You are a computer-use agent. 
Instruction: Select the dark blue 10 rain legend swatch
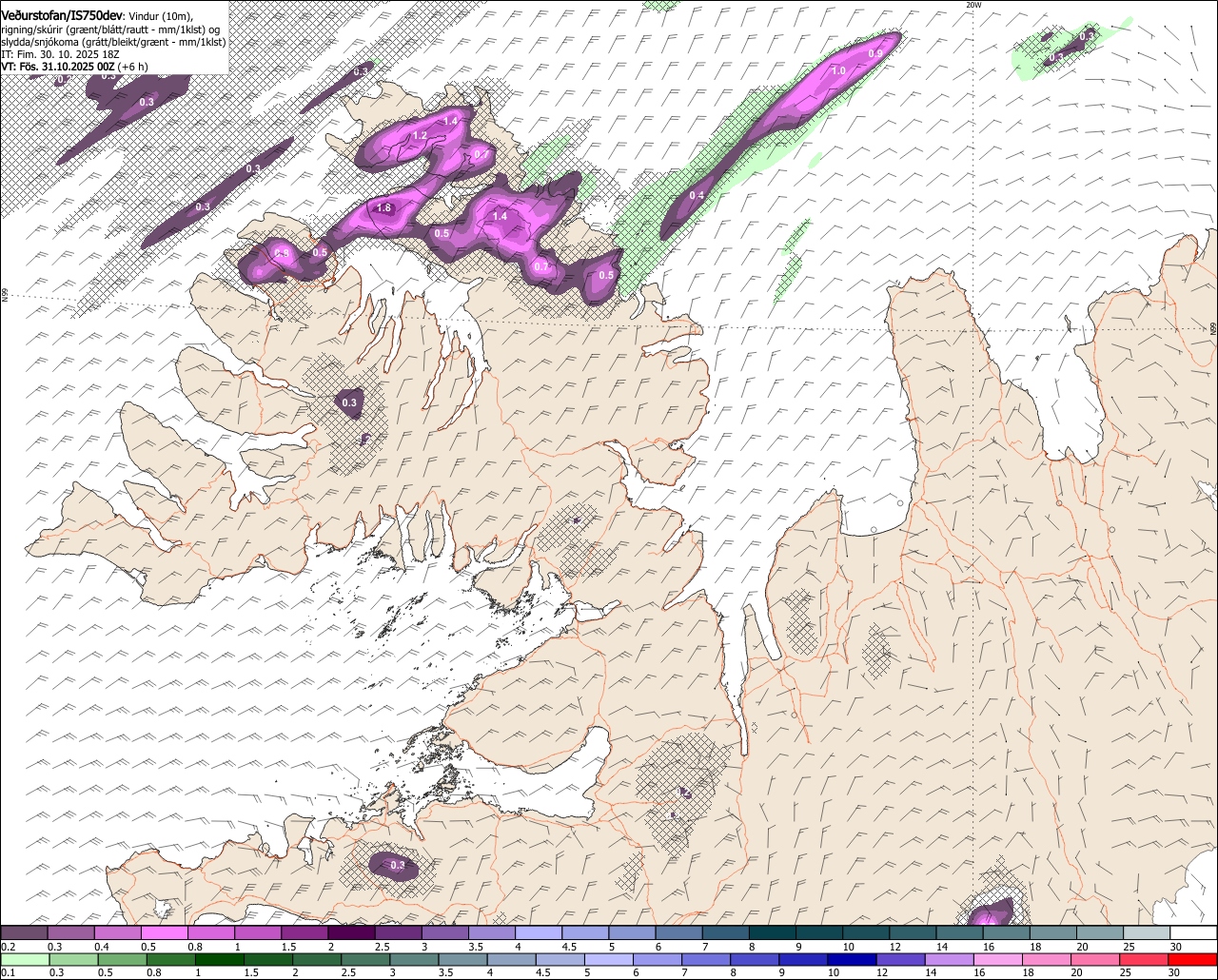click(850, 960)
